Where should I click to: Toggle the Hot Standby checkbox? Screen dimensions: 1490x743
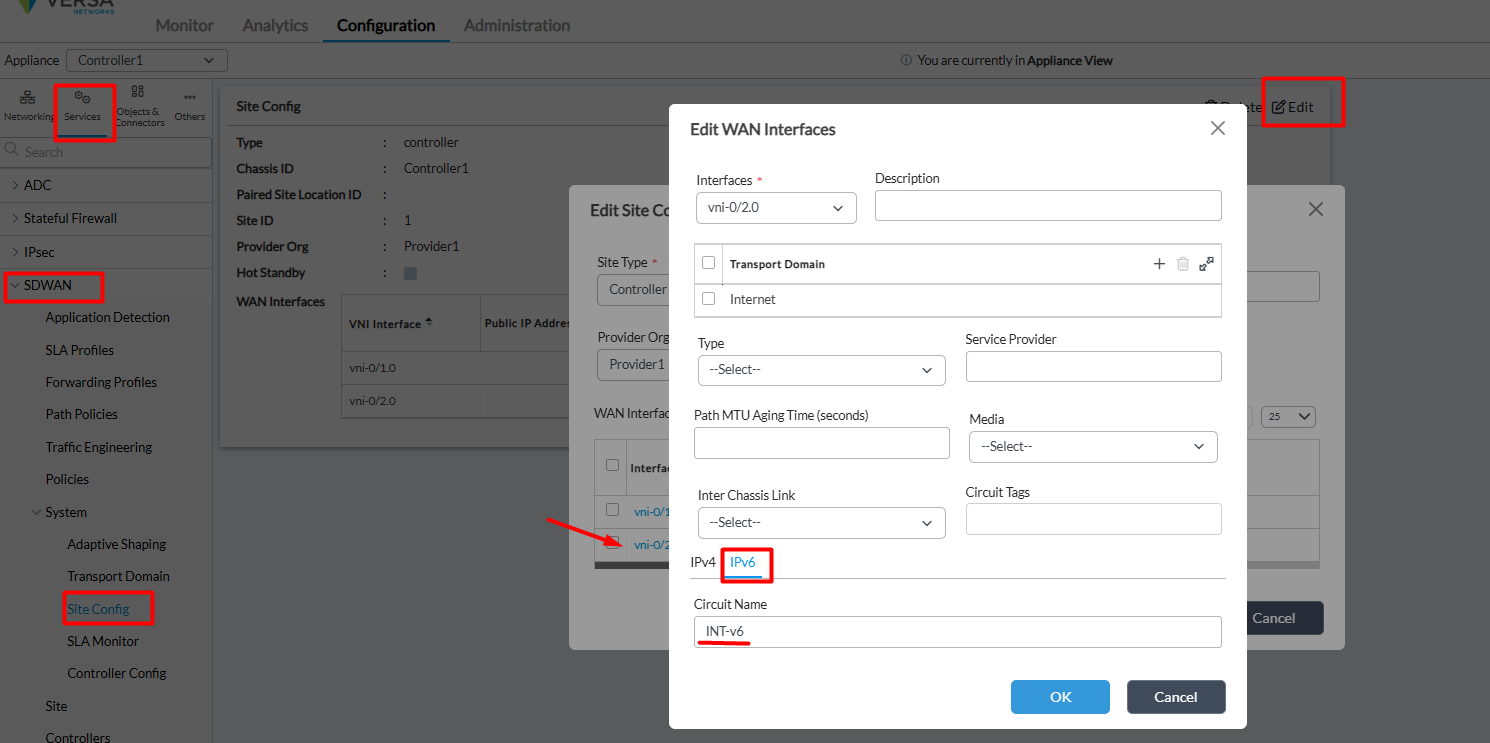click(410, 273)
